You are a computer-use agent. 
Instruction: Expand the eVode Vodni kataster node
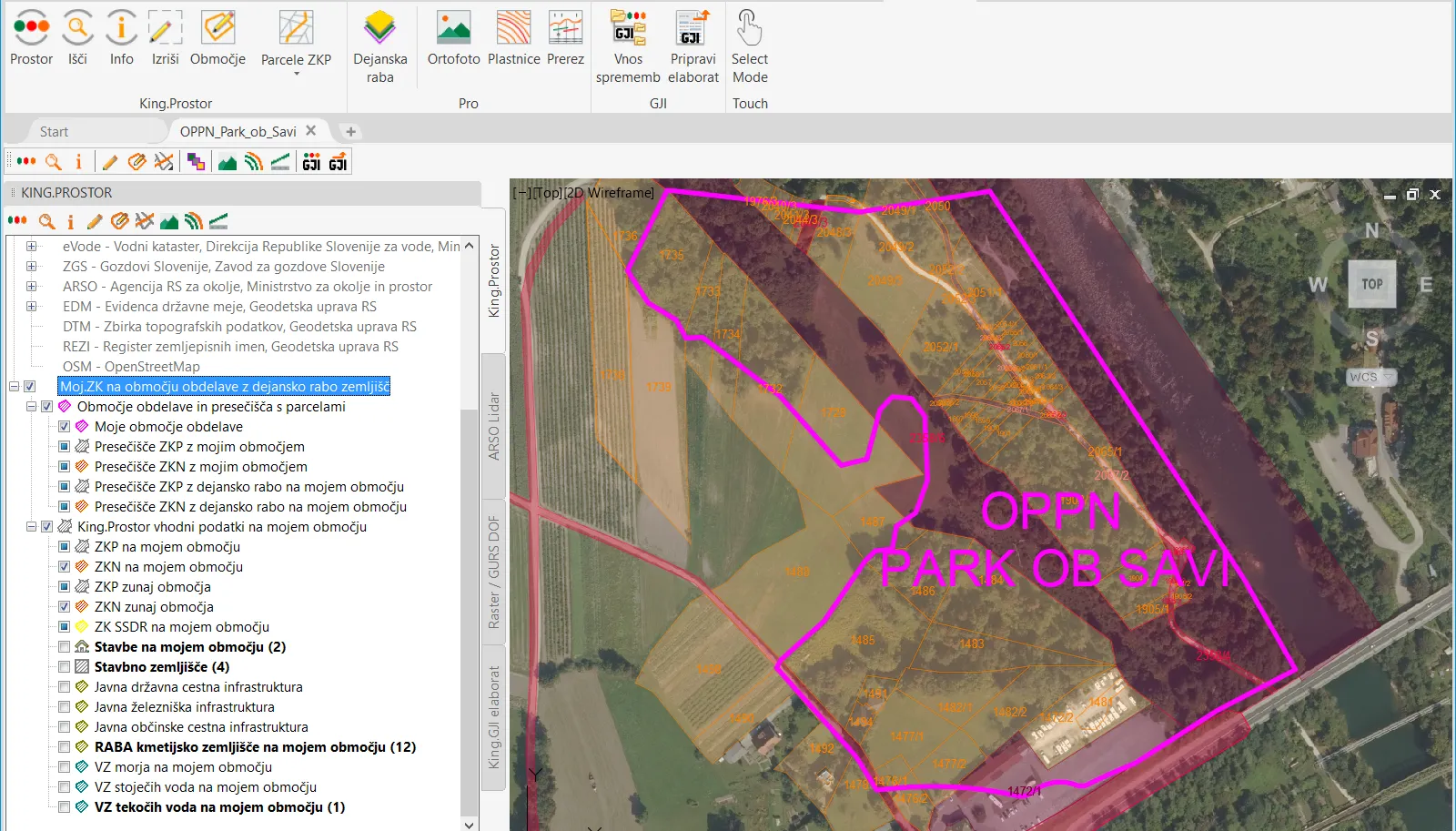tap(31, 247)
